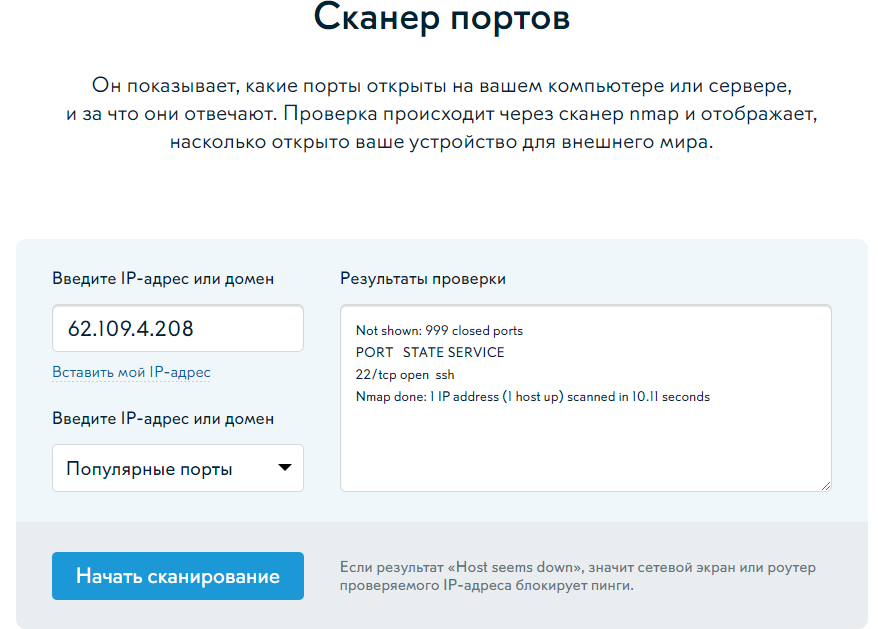Click the '22/tcp open ssh' result line

click(x=405, y=375)
